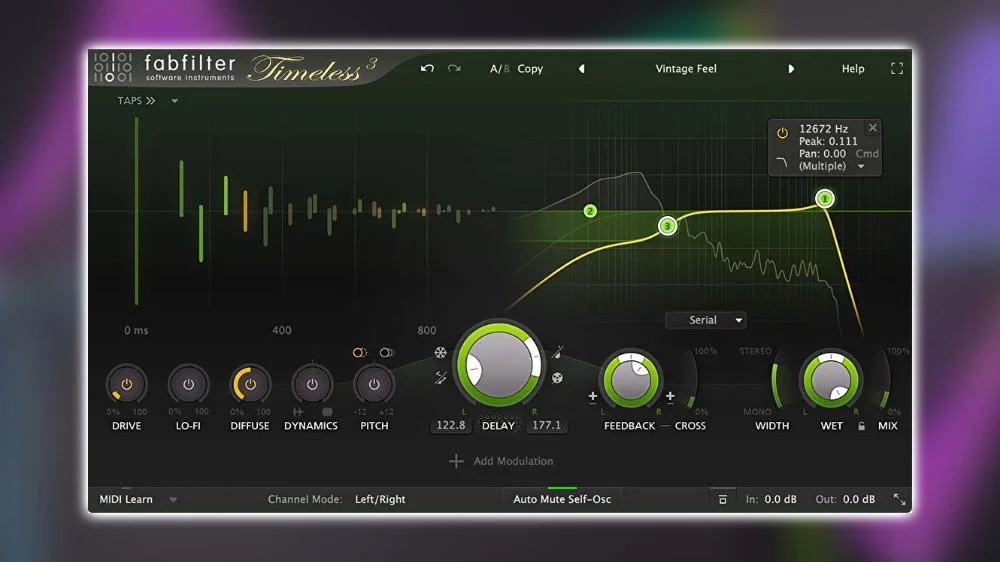Open the dropdown arrow next to TAPS

pos(175,101)
